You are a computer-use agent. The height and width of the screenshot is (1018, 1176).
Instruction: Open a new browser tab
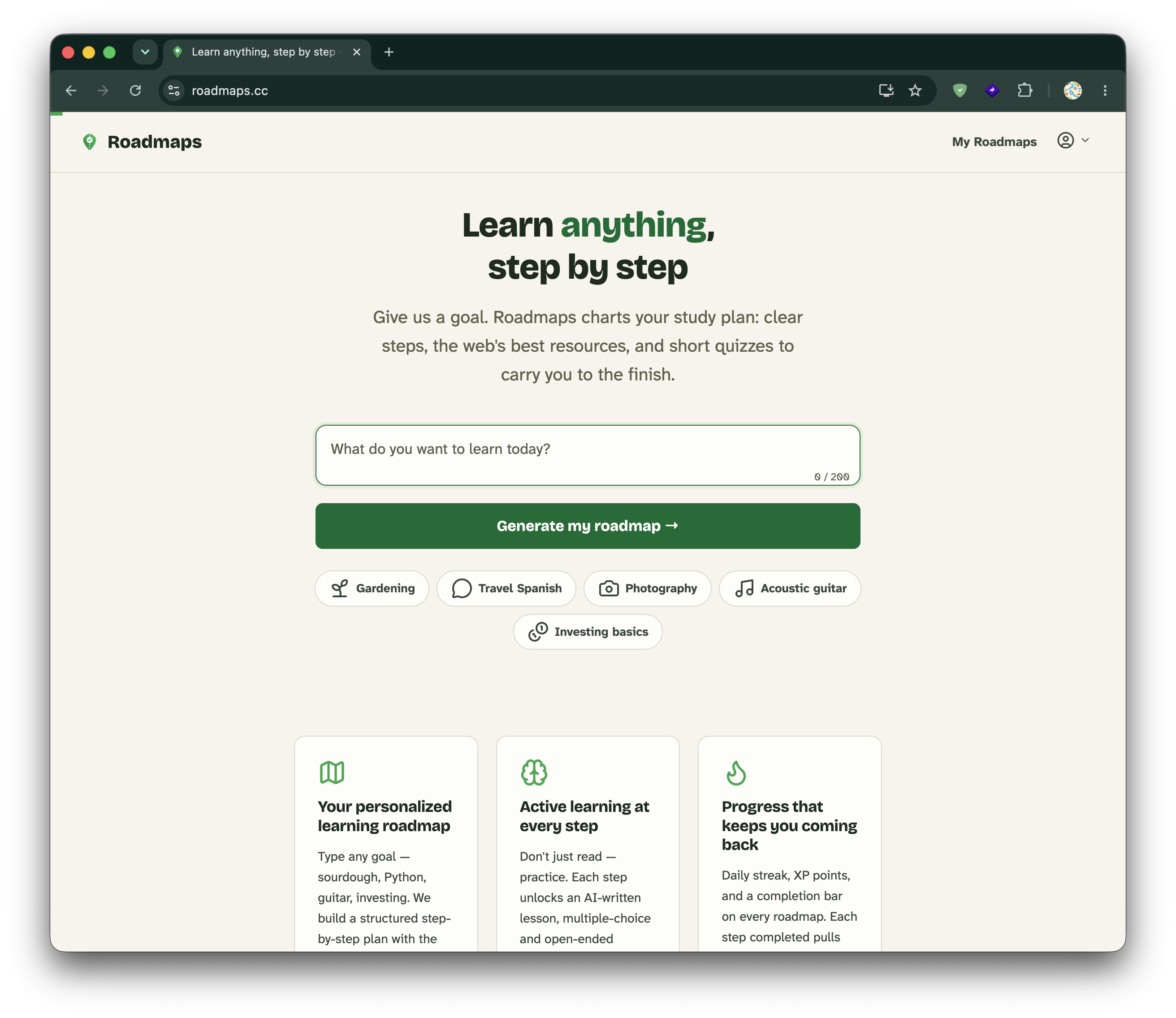tap(389, 52)
